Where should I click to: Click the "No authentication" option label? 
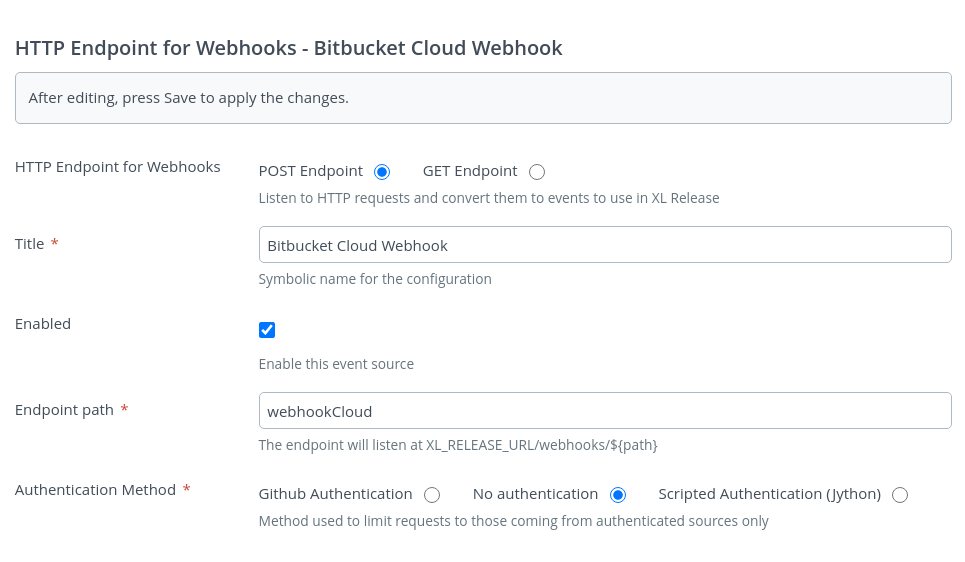click(x=535, y=494)
